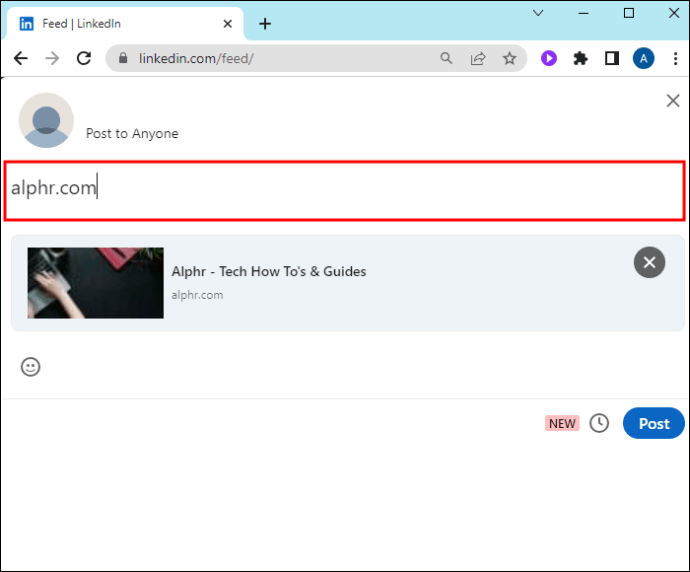Click the NEW badge
Screen dimensions: 690x572
(x=562, y=423)
